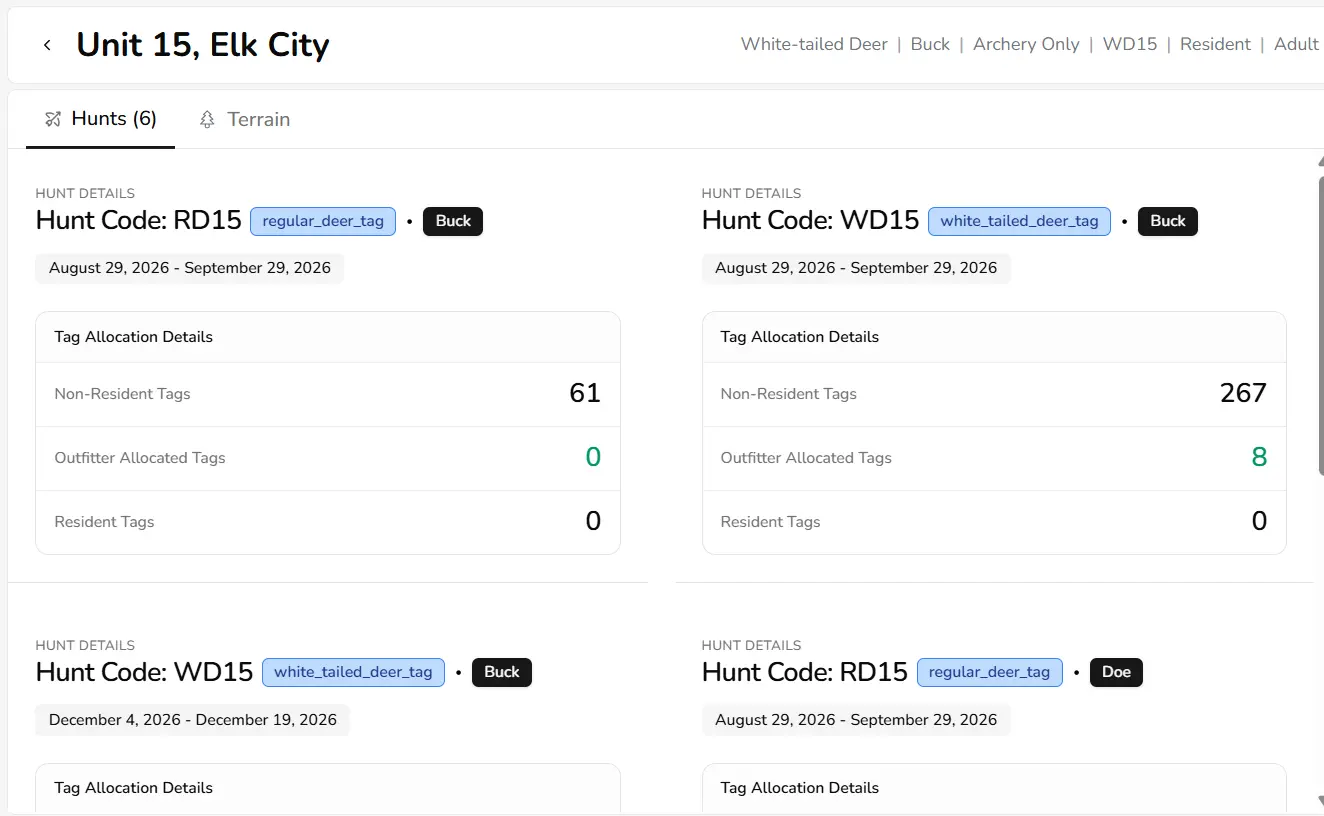
Task: Switch to the Terrain tab
Action: point(245,119)
